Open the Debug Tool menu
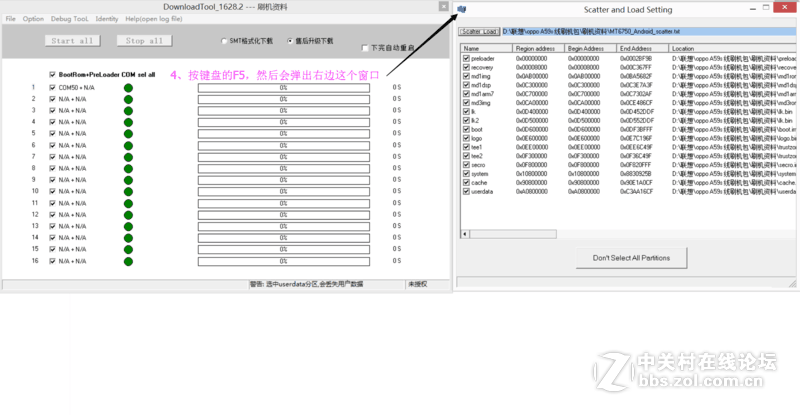This screenshot has width=800, height=415. point(69,19)
